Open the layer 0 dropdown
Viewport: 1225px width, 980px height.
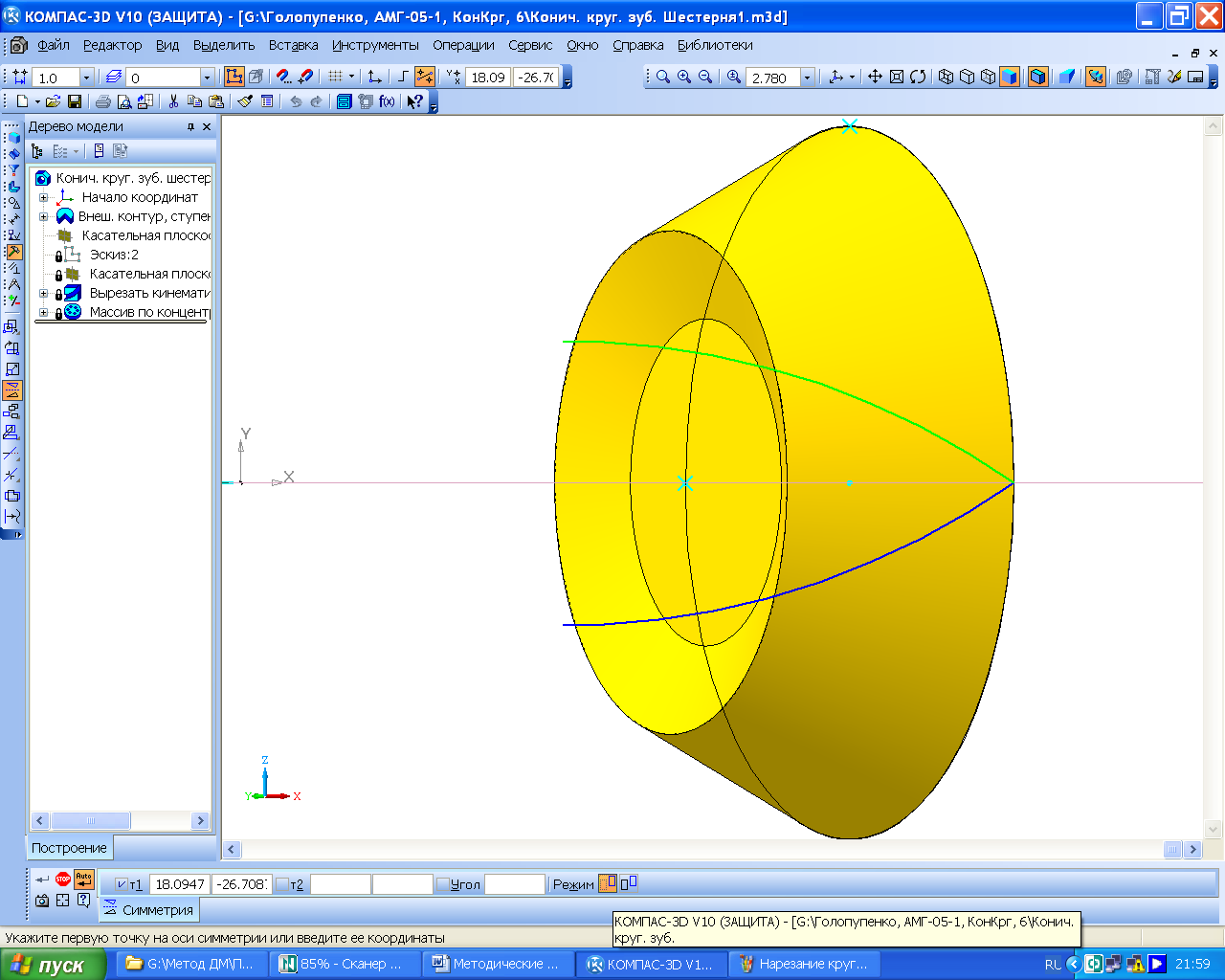tap(207, 78)
